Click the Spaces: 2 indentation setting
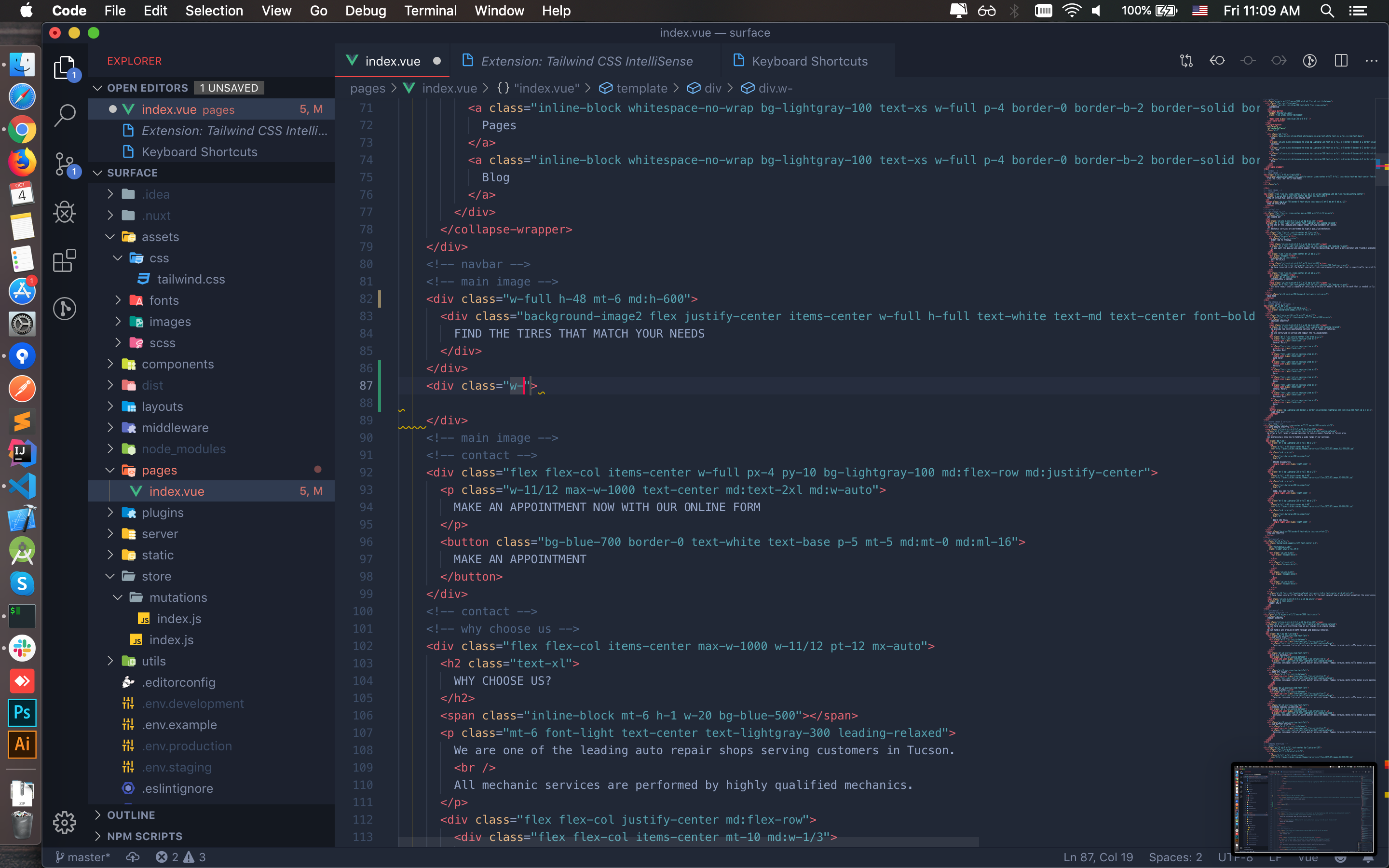 coord(1175,857)
